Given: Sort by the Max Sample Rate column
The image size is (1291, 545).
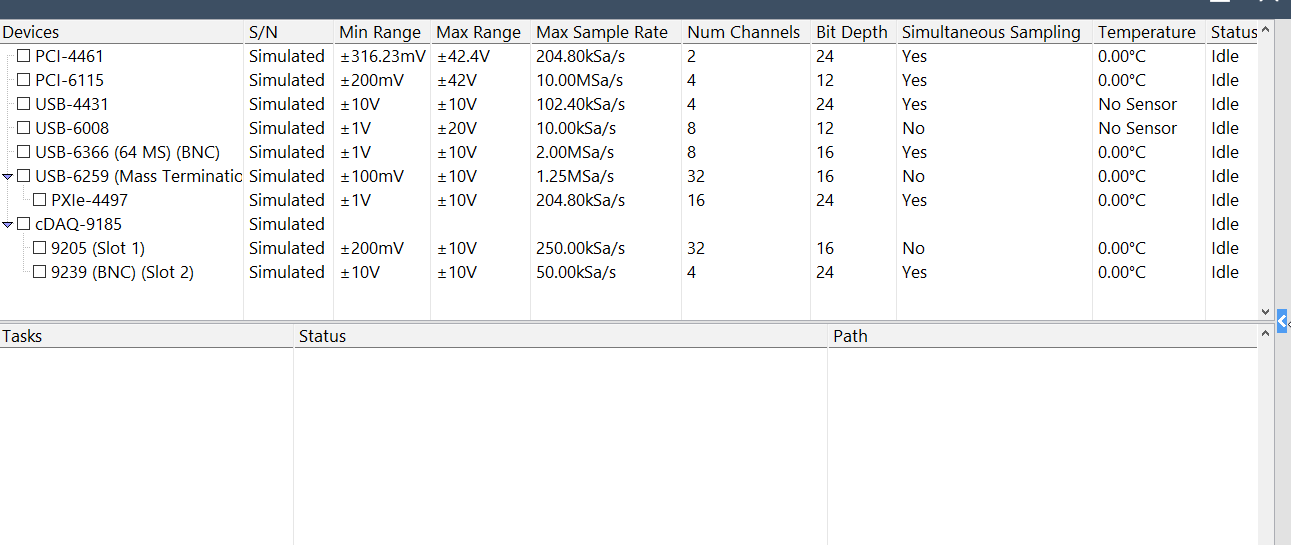Looking at the screenshot, I should (x=602, y=32).
